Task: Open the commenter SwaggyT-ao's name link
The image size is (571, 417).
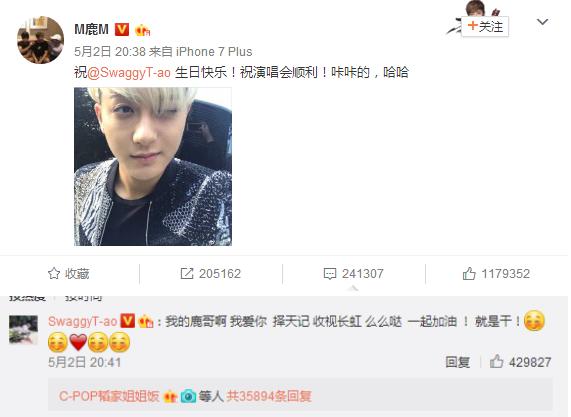Action: point(82,321)
